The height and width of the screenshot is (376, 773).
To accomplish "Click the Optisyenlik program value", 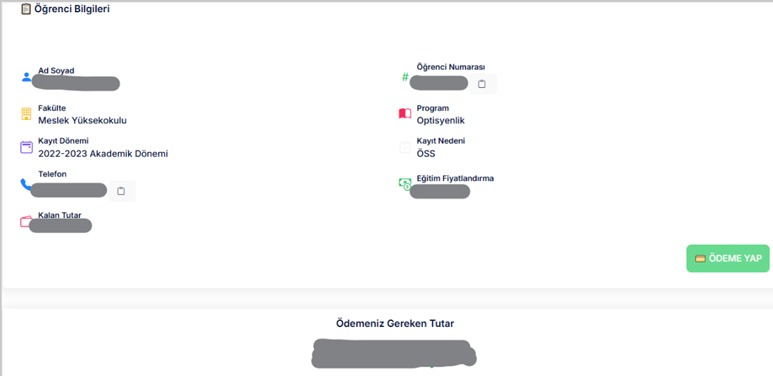I will pos(441,120).
